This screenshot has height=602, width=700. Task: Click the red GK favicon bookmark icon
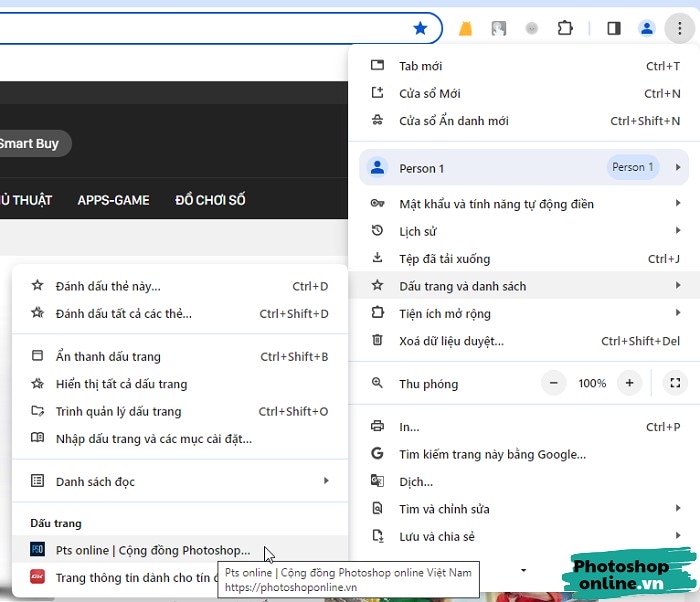38,577
